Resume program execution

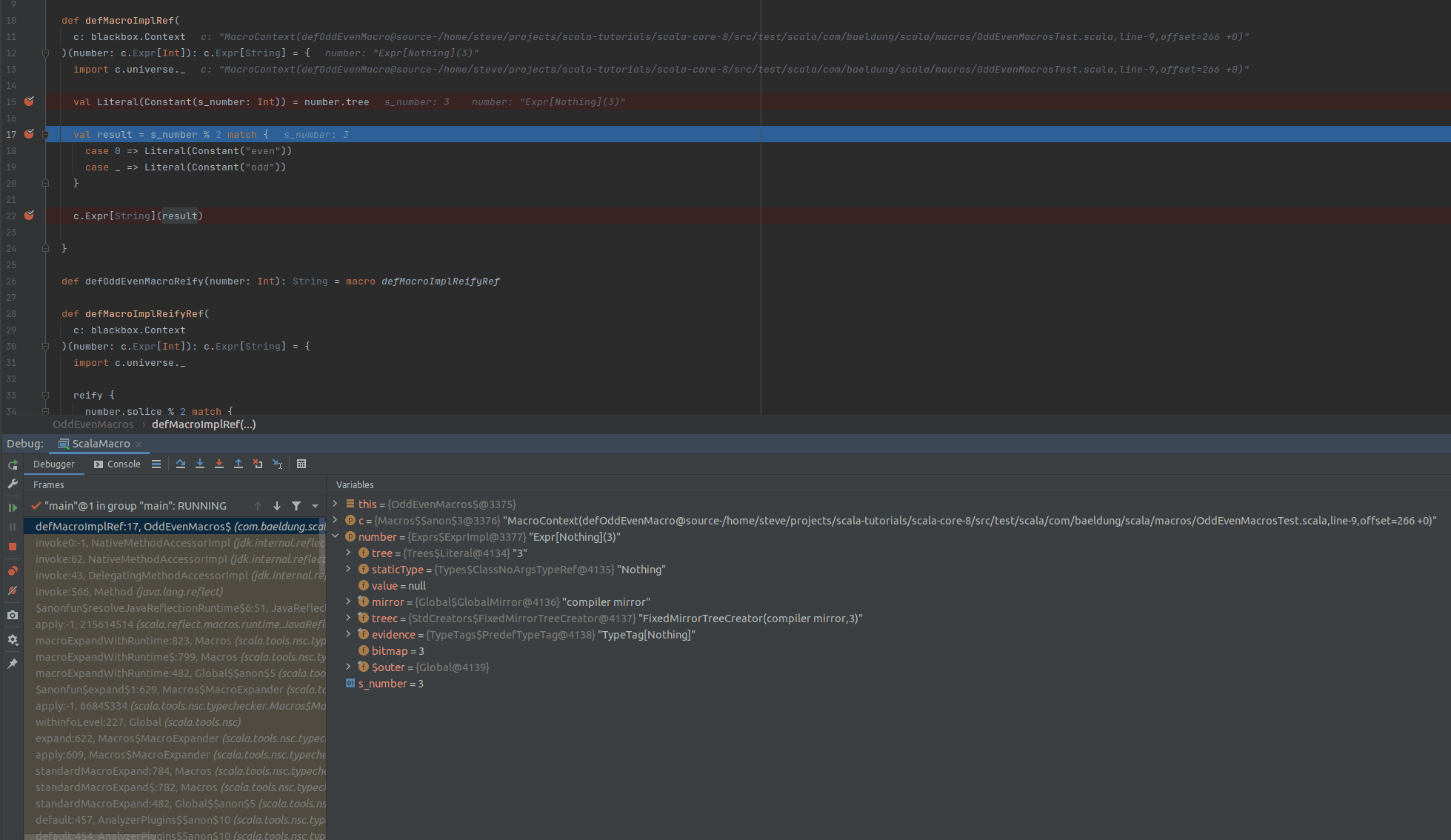click(x=13, y=507)
